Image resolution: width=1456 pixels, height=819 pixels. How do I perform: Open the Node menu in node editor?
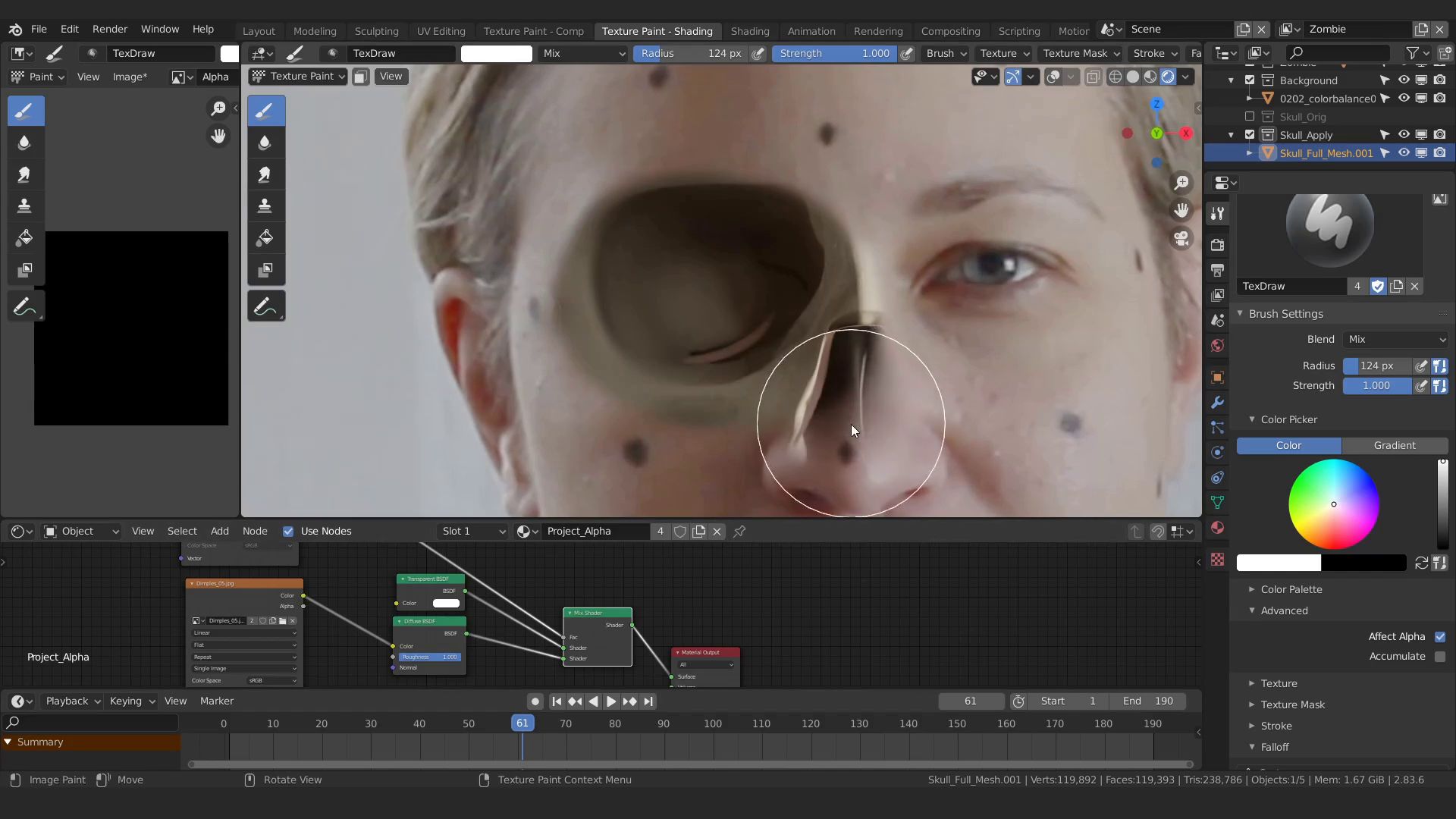click(x=255, y=532)
